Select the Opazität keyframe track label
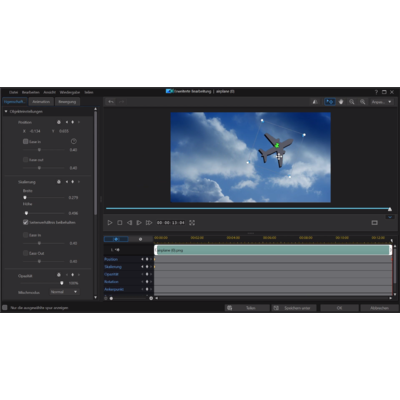This screenshot has height=400, width=400. click(x=111, y=274)
